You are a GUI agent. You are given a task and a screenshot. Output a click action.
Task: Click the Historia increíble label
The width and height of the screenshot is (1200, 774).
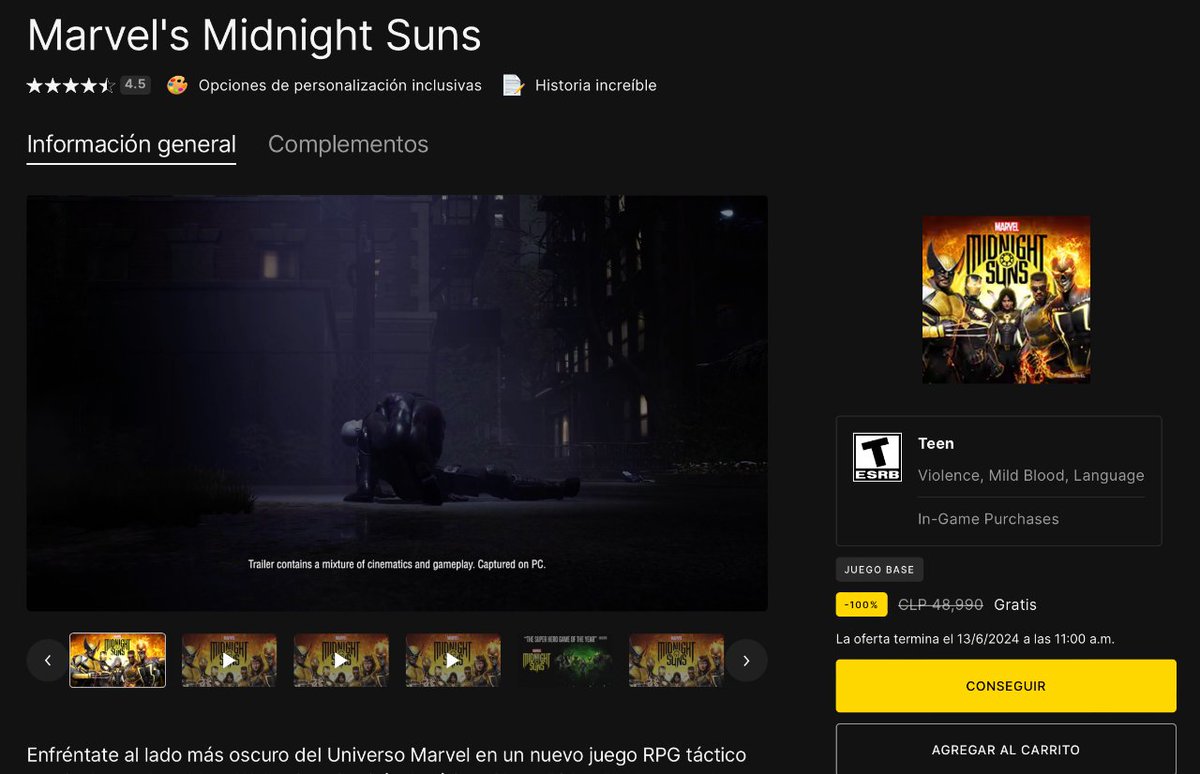(596, 86)
